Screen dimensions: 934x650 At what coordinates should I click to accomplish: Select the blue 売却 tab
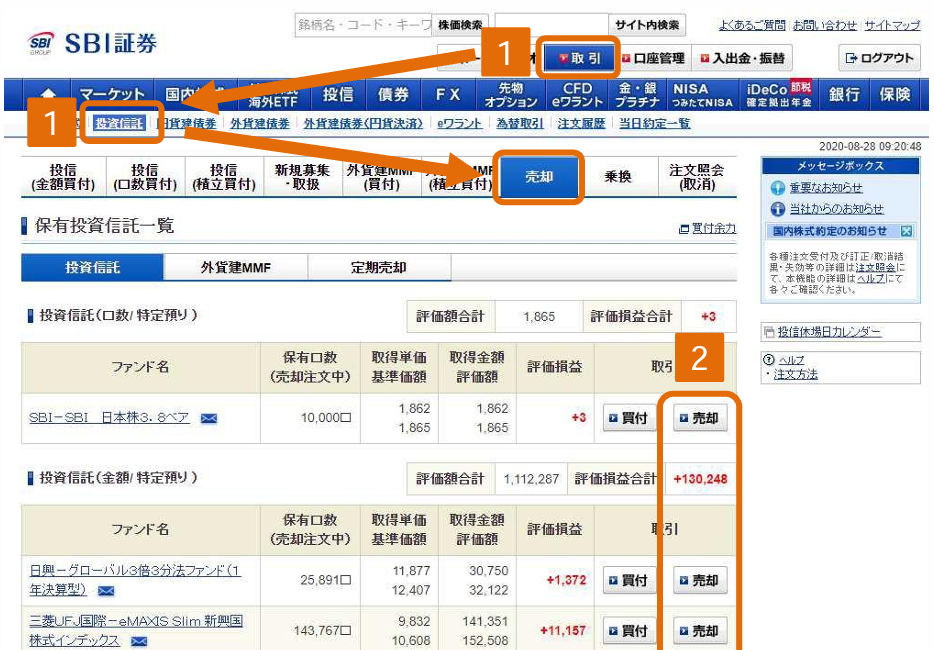tap(539, 177)
